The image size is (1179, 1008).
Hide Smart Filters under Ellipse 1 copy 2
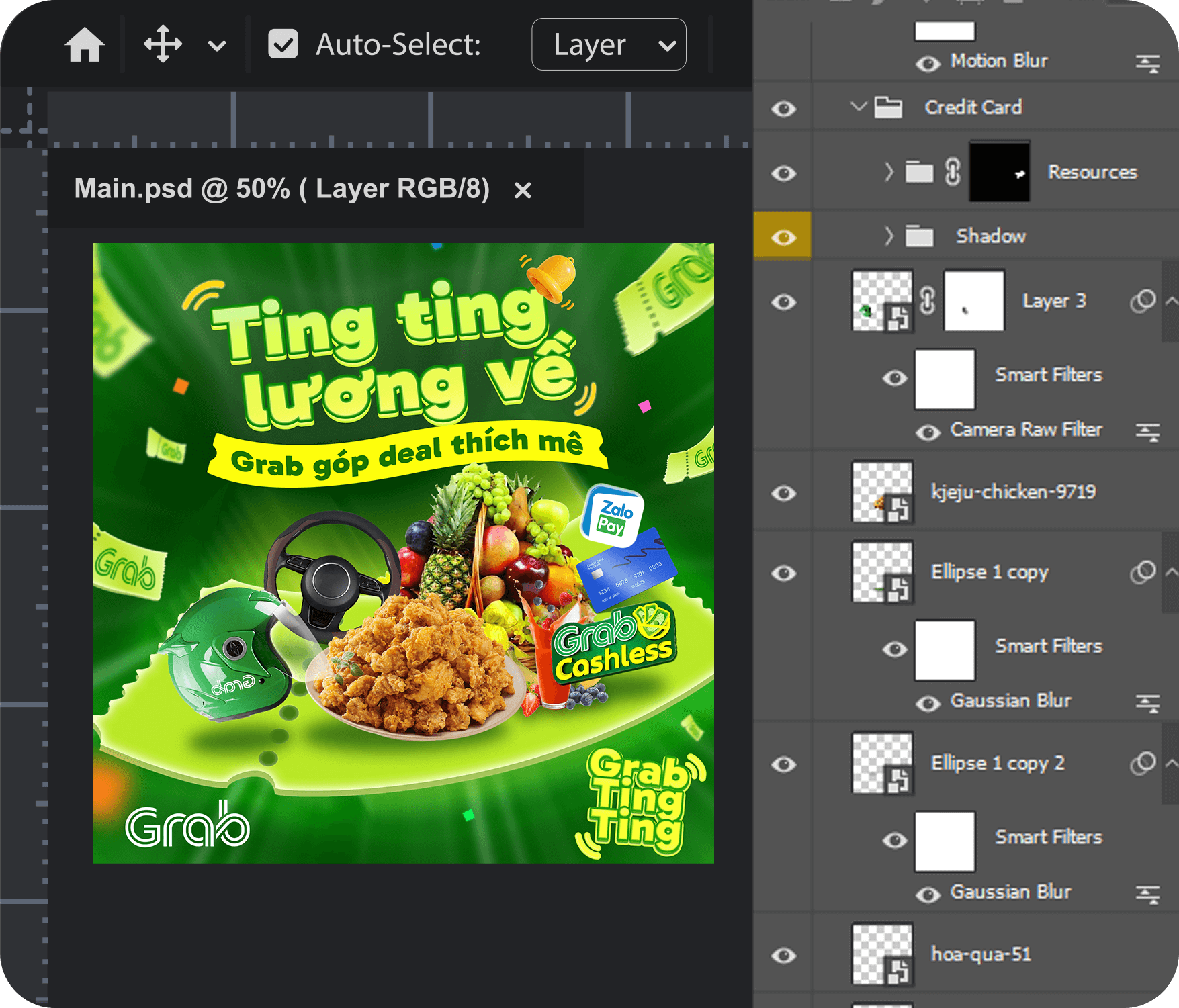pos(894,841)
